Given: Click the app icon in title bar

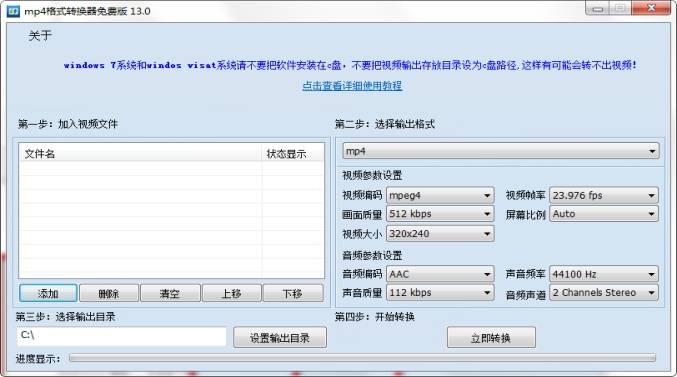Looking at the screenshot, I should 13,11.
